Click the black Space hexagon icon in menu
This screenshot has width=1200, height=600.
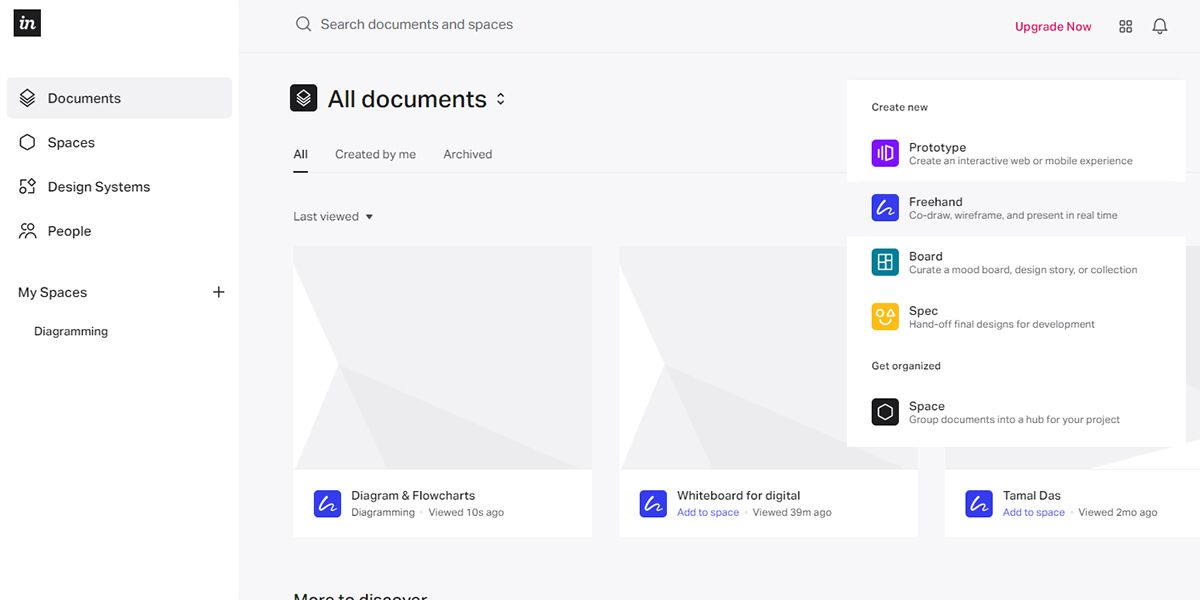pos(885,412)
